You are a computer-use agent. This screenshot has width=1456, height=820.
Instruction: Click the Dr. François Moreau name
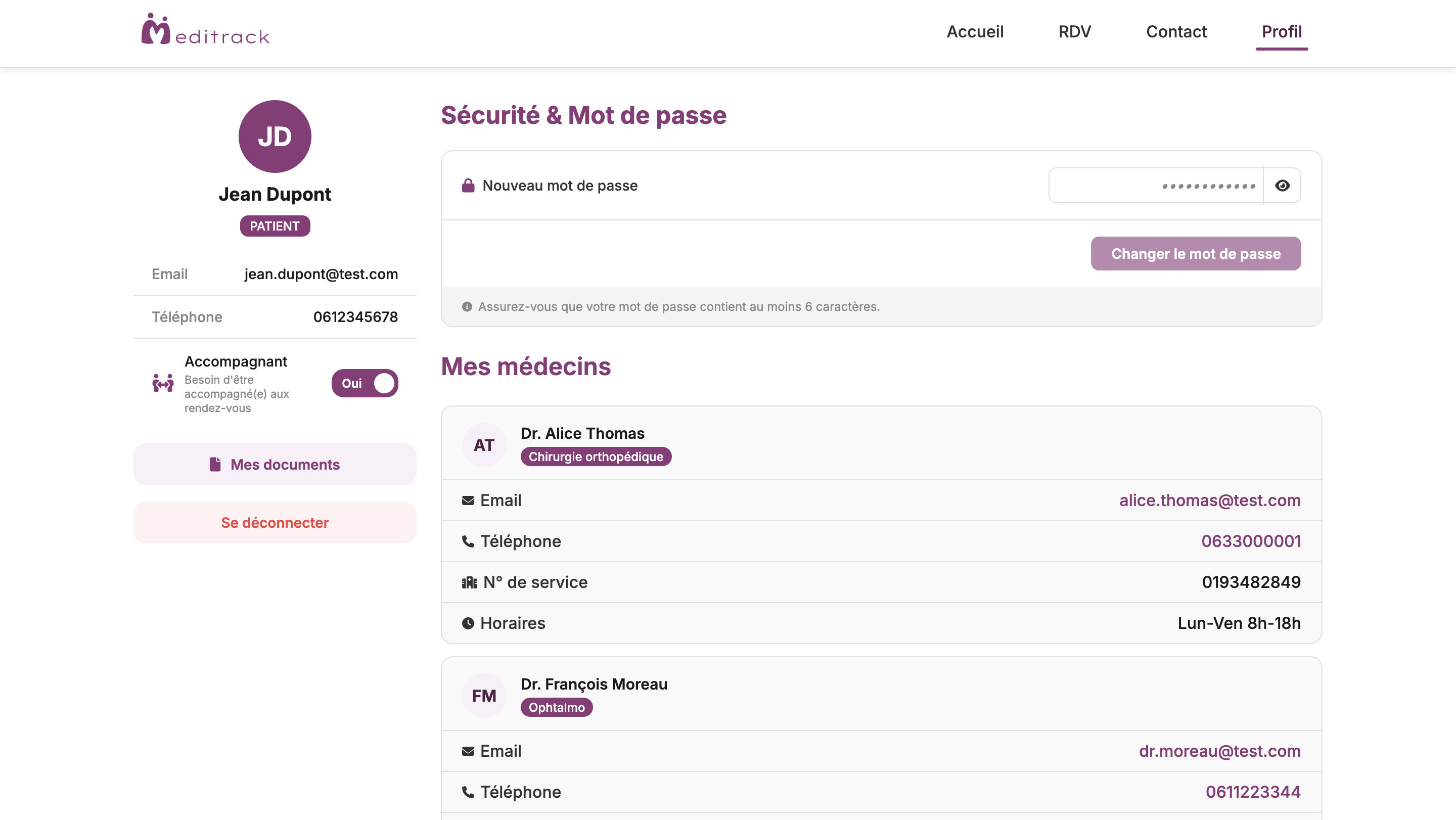pos(594,684)
